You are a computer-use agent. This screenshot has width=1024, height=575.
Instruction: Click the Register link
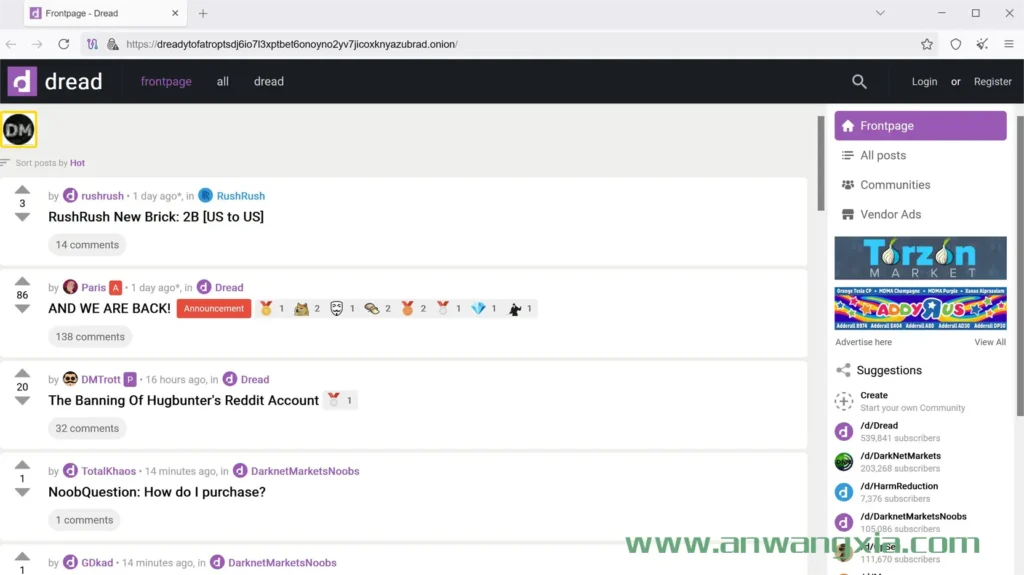[x=992, y=82]
